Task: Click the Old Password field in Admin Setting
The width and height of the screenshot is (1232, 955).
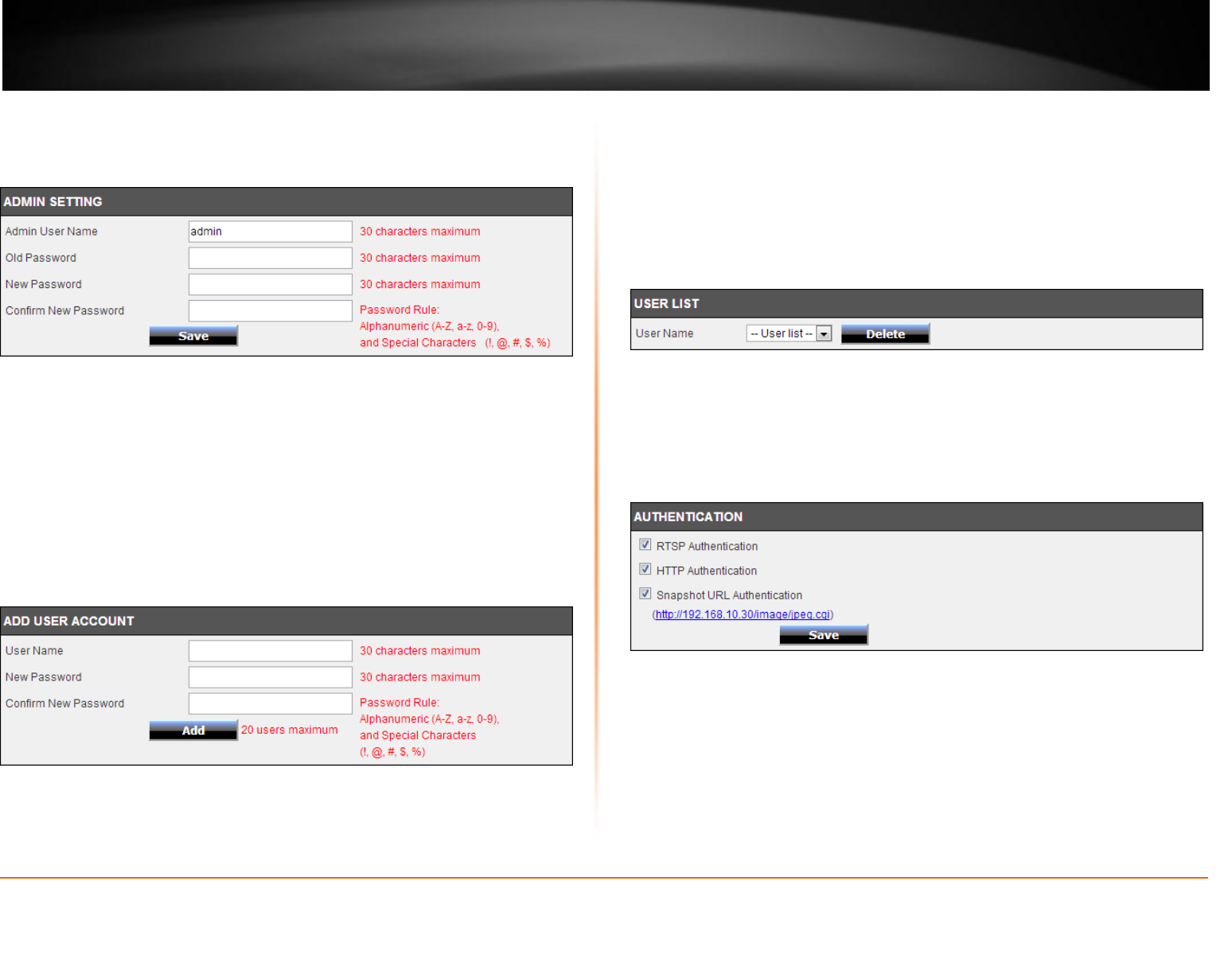Action: [270, 258]
